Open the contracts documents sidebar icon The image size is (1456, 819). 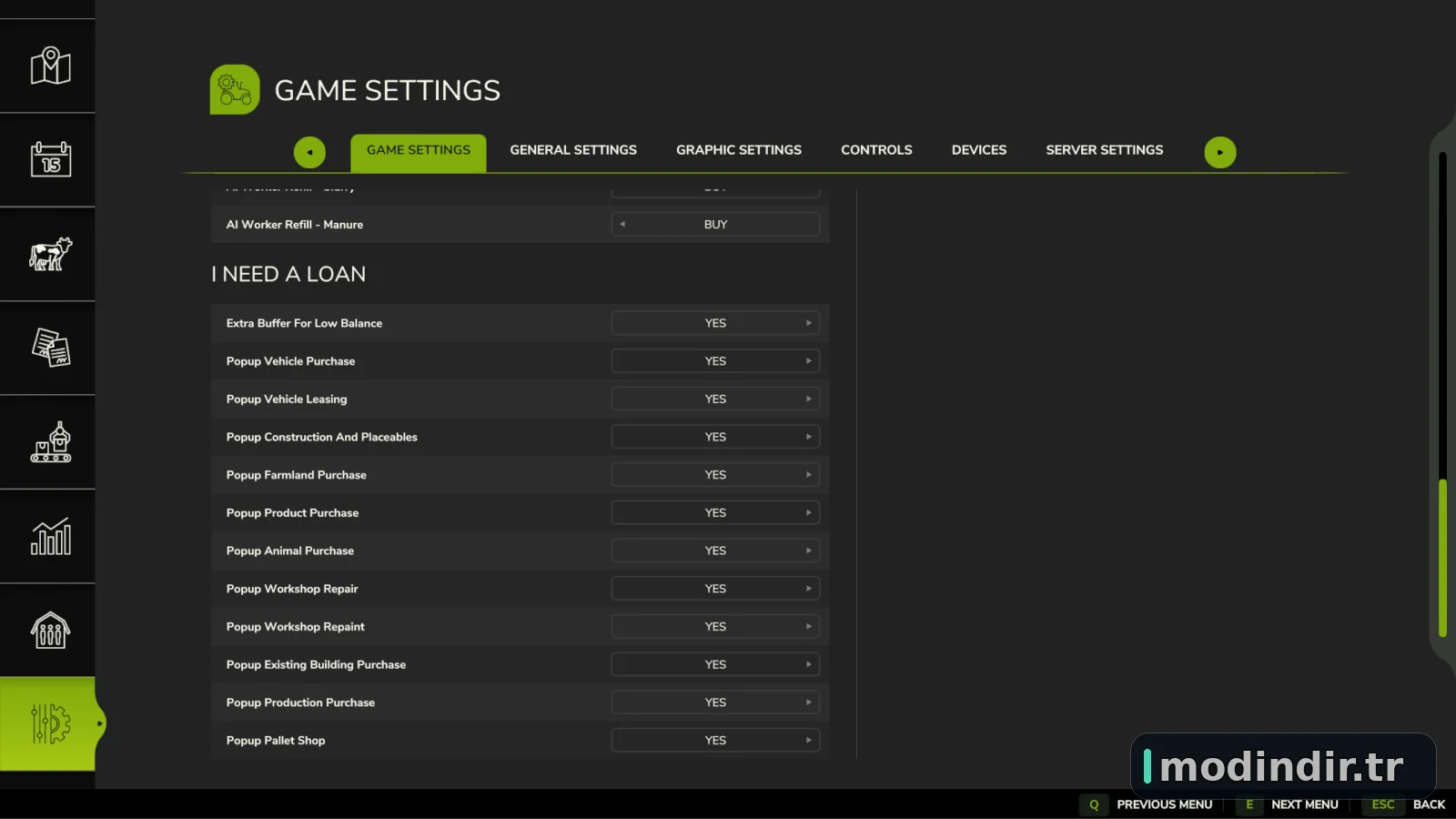pyautogui.click(x=50, y=348)
